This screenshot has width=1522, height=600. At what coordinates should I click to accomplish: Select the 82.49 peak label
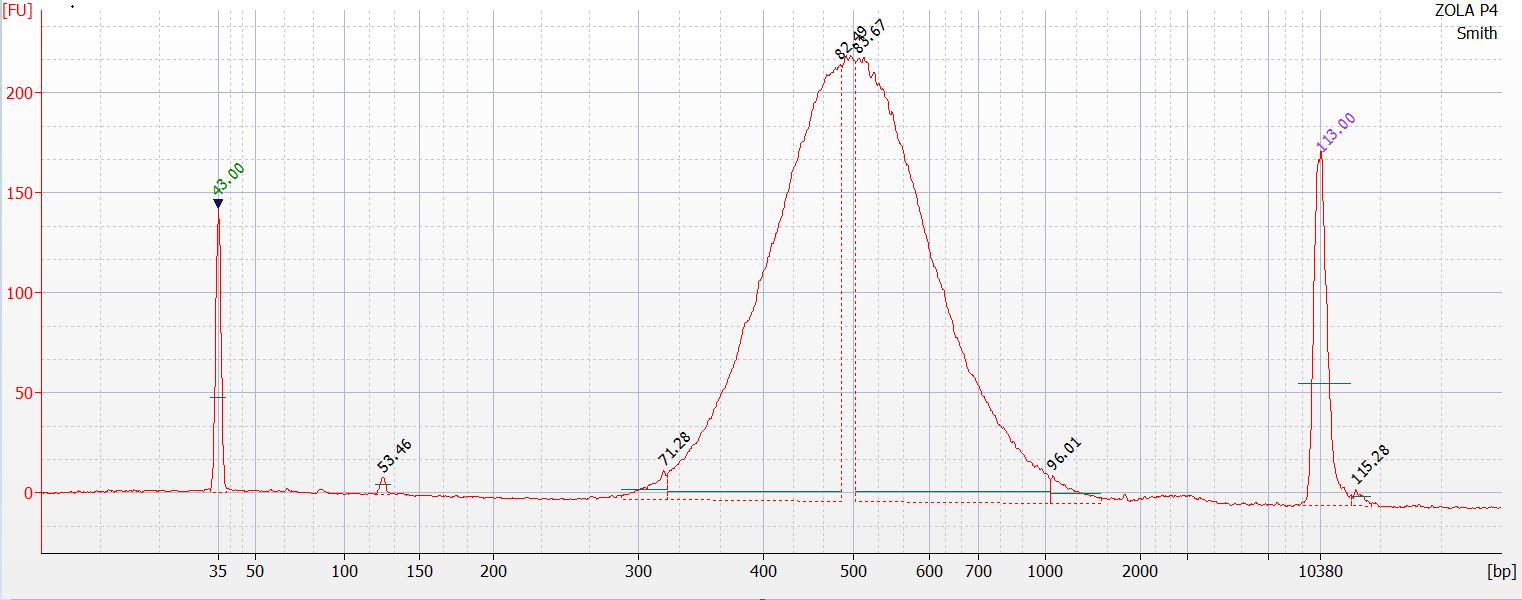coord(850,42)
